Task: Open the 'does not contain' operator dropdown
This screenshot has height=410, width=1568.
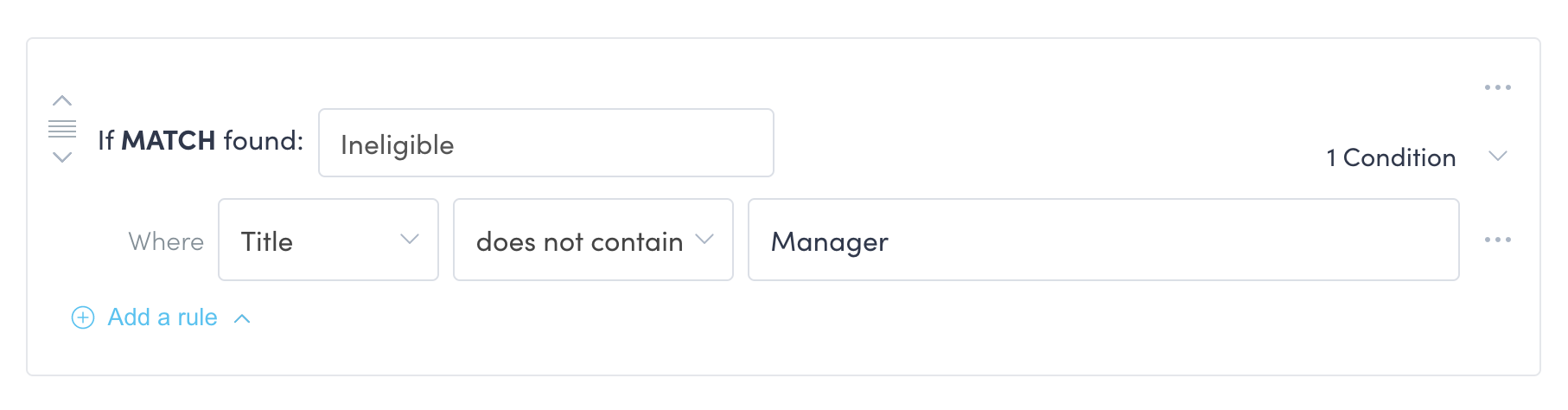Action: click(x=592, y=240)
